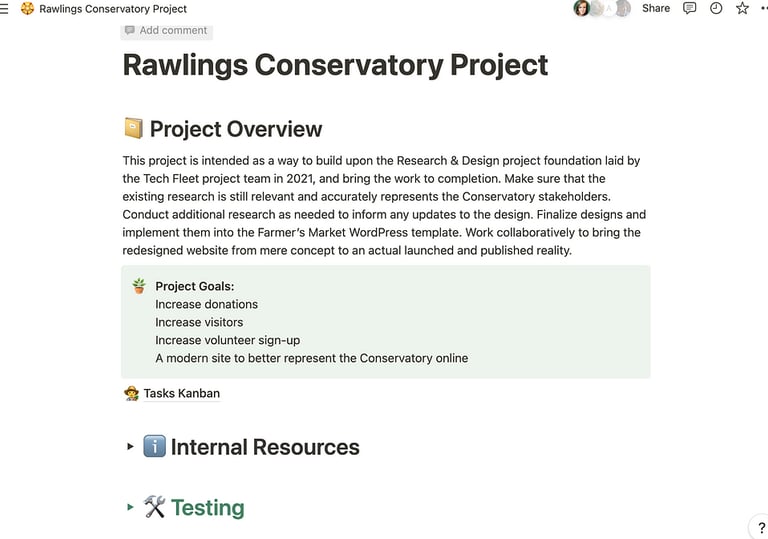Open the help question mark button
Image resolution: width=768 pixels, height=539 pixels.
click(761, 528)
